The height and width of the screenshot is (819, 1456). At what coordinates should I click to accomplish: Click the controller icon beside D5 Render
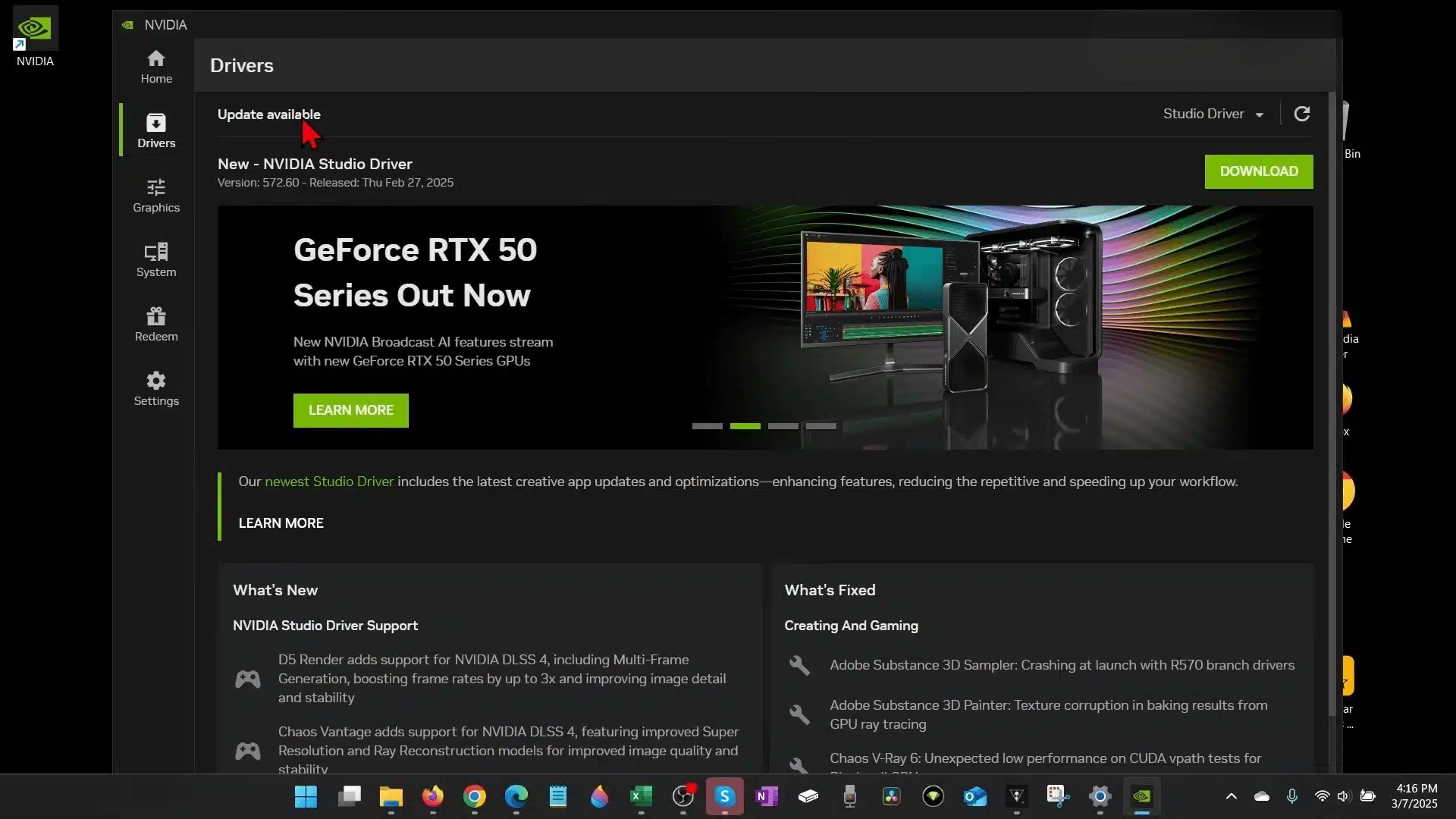click(248, 679)
